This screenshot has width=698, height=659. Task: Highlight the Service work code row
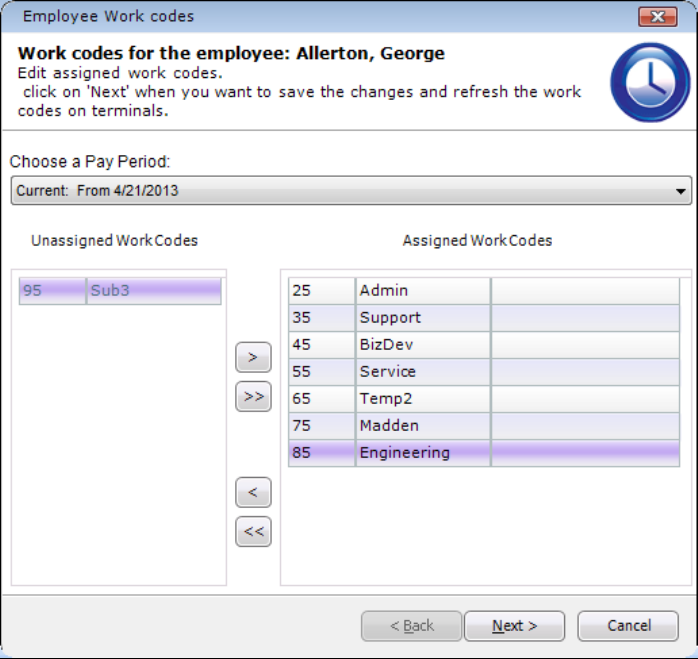(422, 372)
